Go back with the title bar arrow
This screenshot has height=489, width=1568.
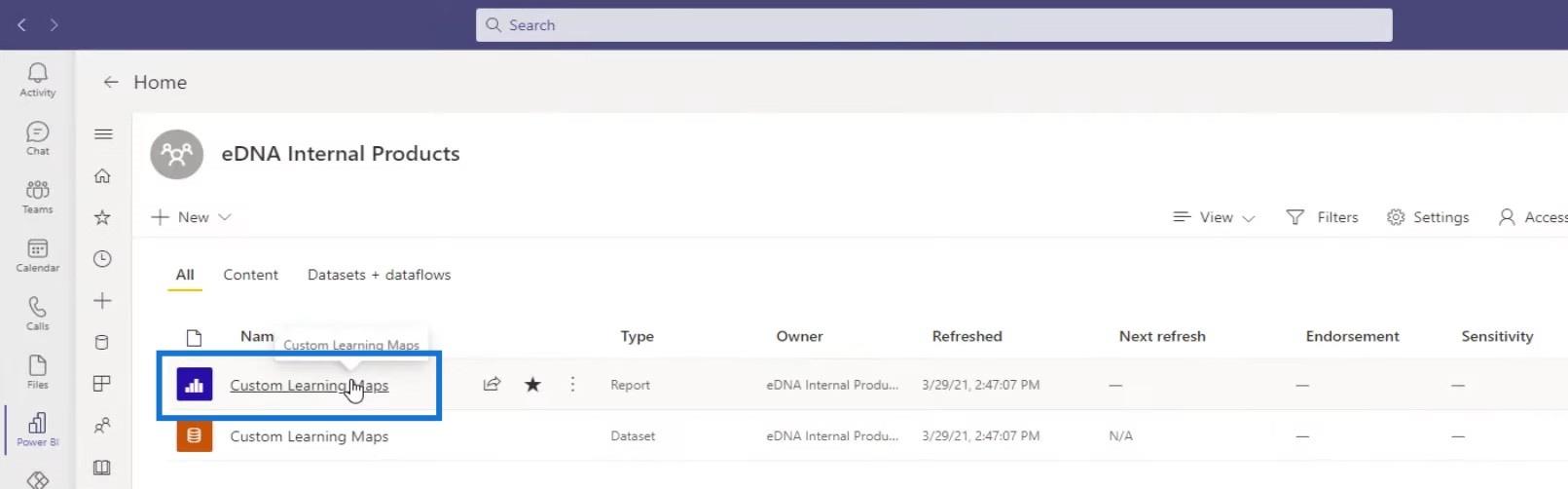coord(21,24)
